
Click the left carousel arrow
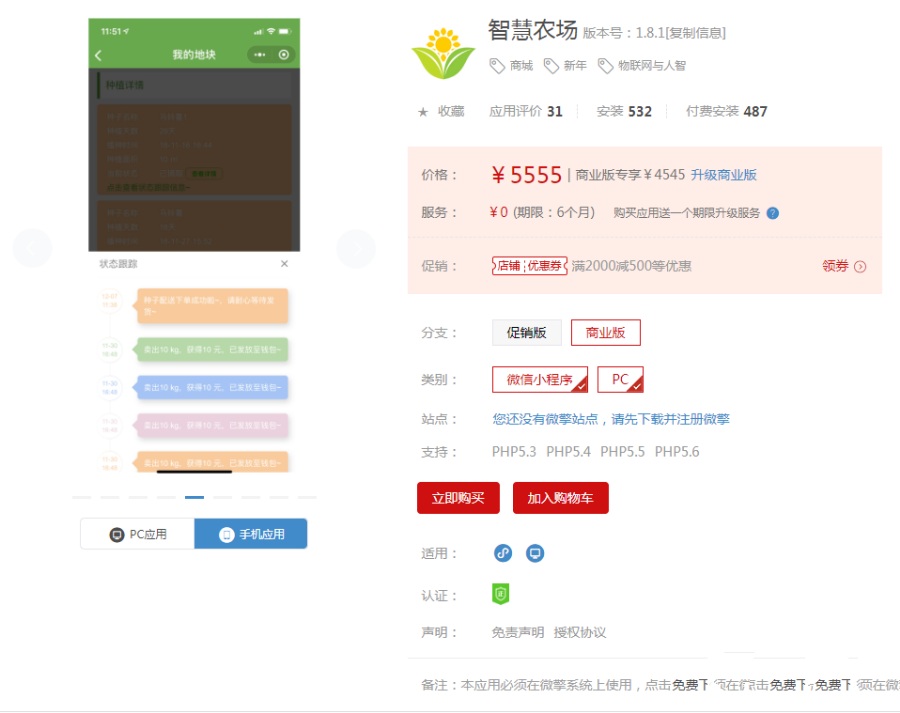click(31, 247)
